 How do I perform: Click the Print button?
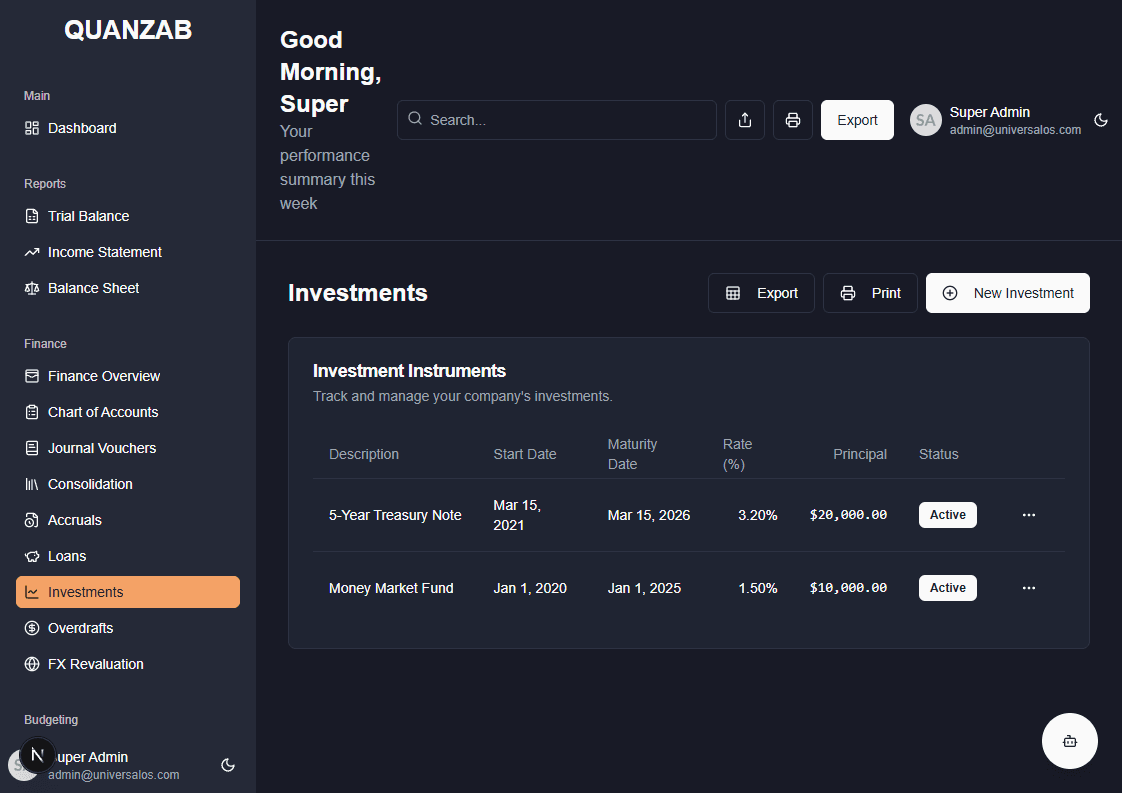870,293
